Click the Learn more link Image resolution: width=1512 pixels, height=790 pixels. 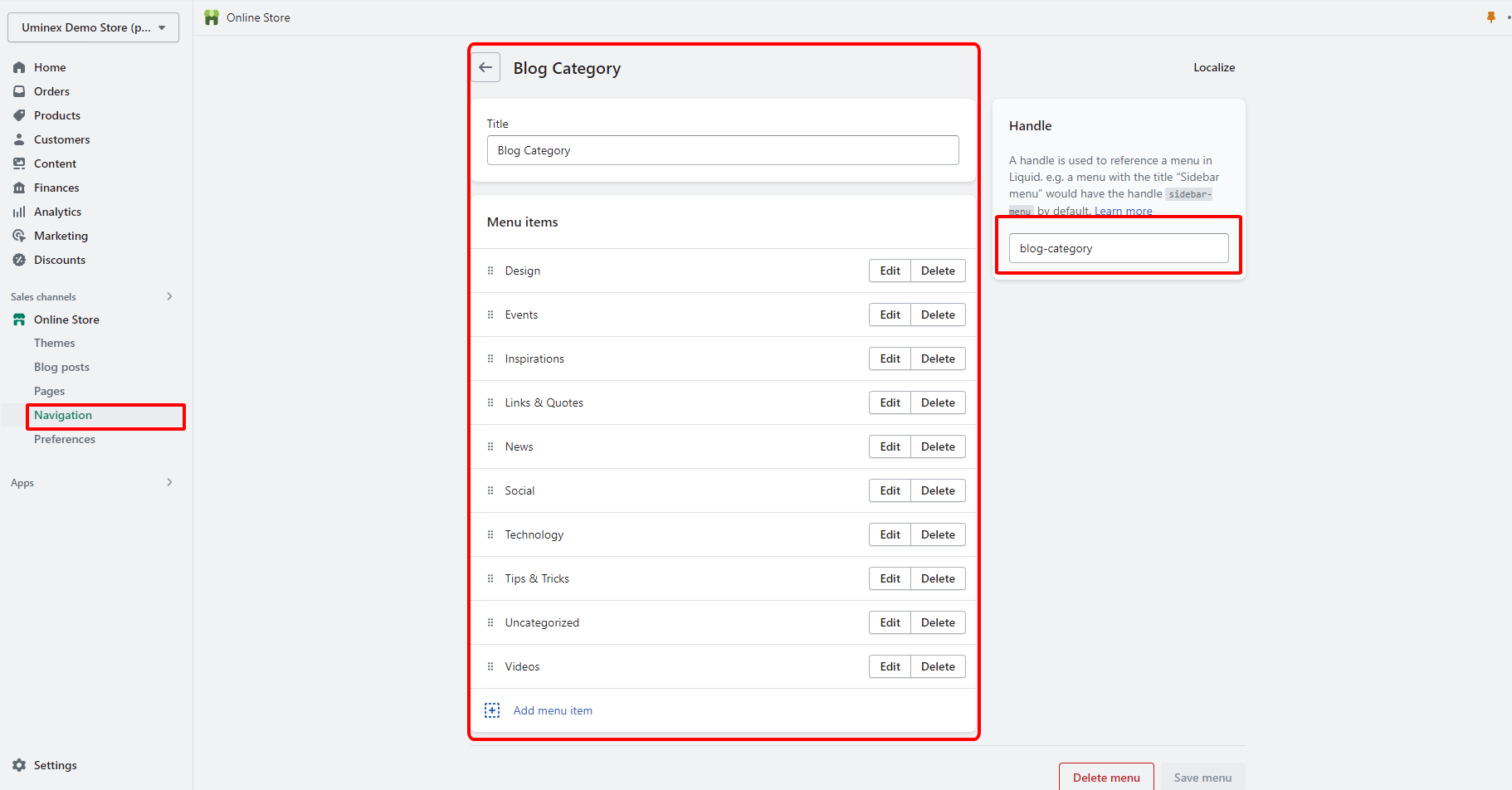click(1123, 211)
